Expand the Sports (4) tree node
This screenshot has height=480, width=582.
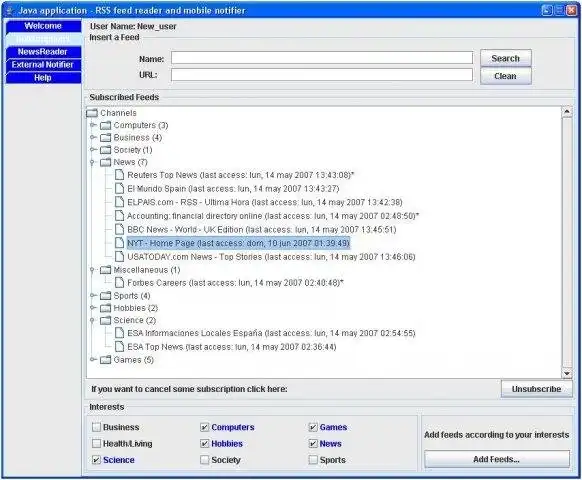click(x=93, y=295)
